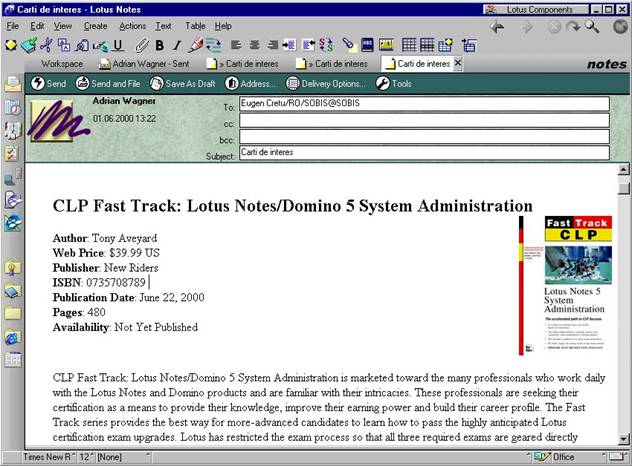The image size is (632, 466).
Task: Open the Address book button
Action: click(250, 84)
